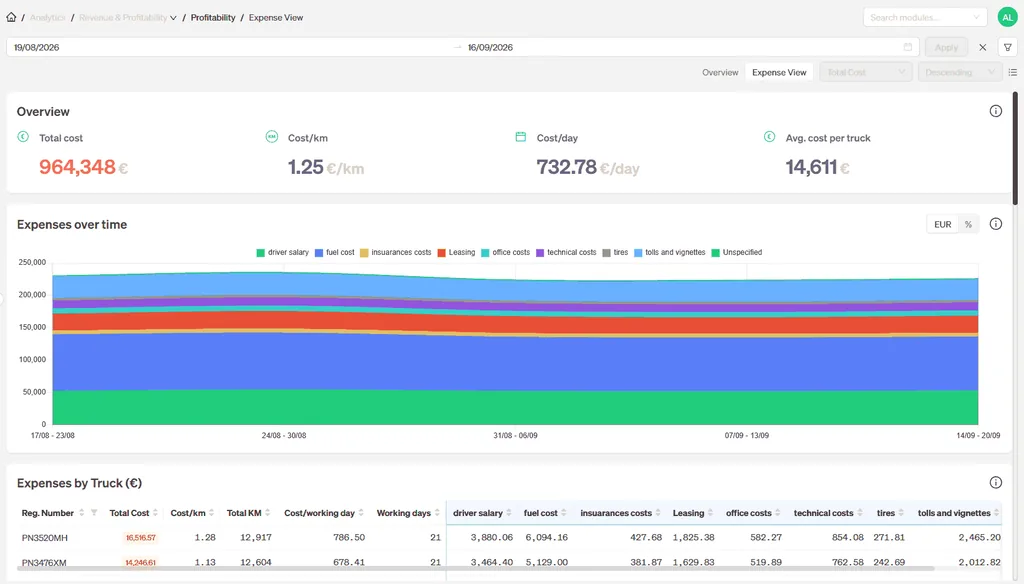Sort by the tires column arrows
This screenshot has height=584, width=1024.
(901, 513)
